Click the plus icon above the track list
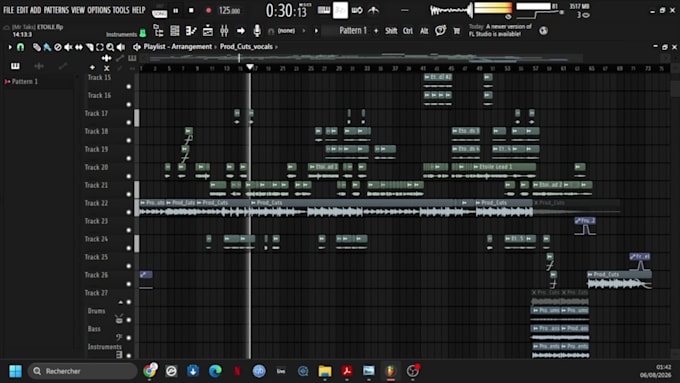 point(92,68)
